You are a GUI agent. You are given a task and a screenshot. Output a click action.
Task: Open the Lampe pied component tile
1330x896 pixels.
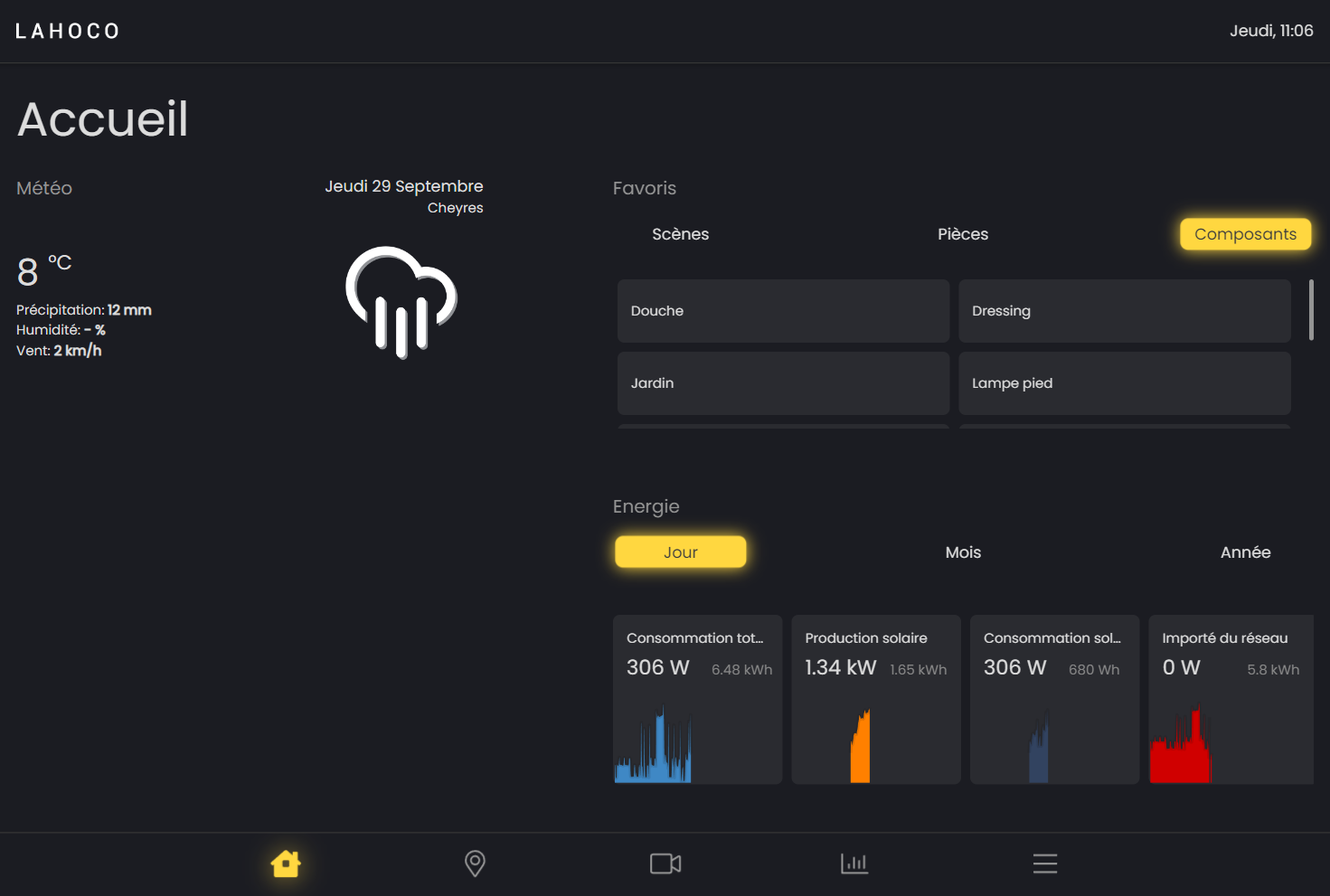click(1124, 383)
